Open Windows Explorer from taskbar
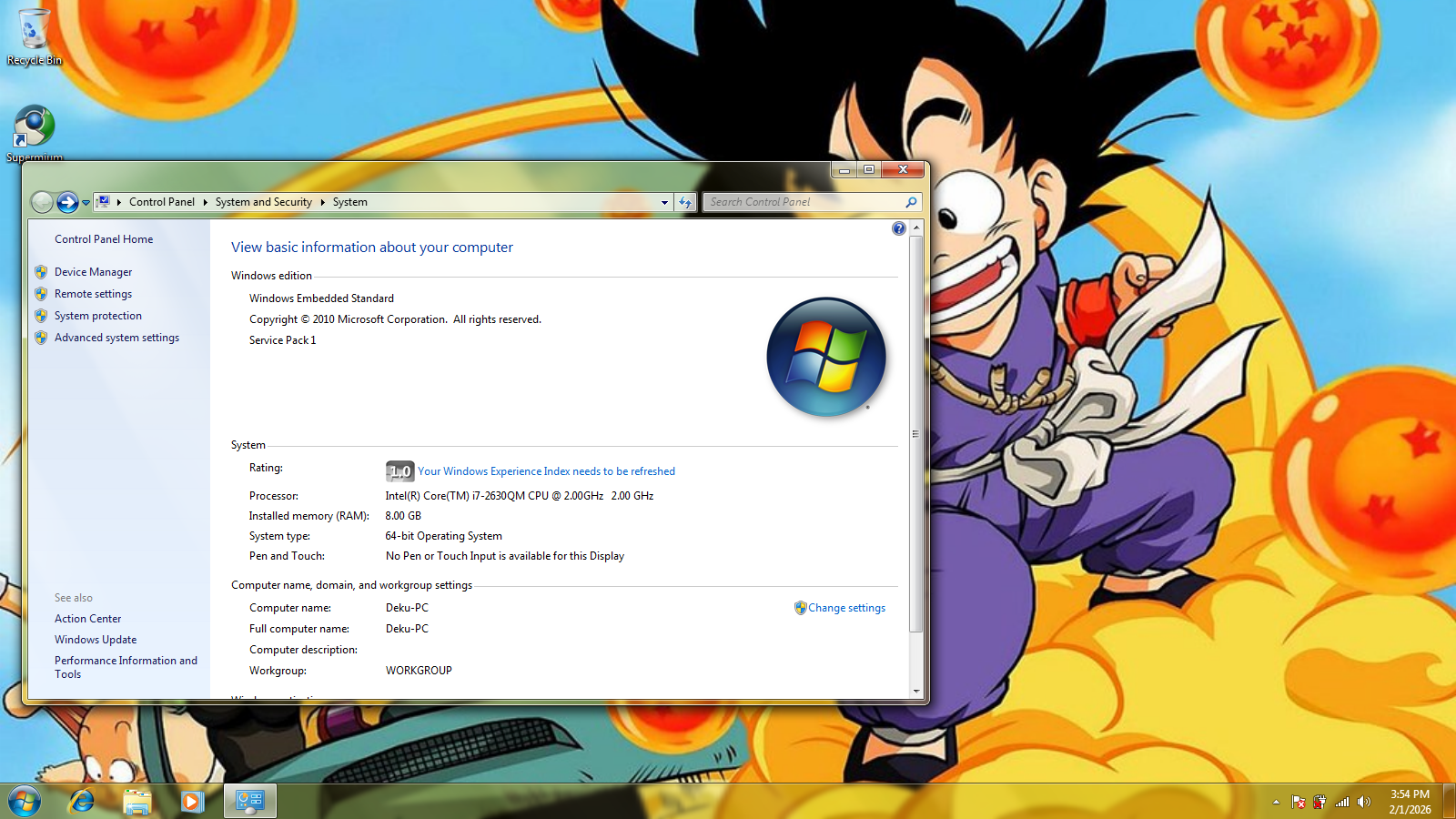The width and height of the screenshot is (1456, 819). 136,802
